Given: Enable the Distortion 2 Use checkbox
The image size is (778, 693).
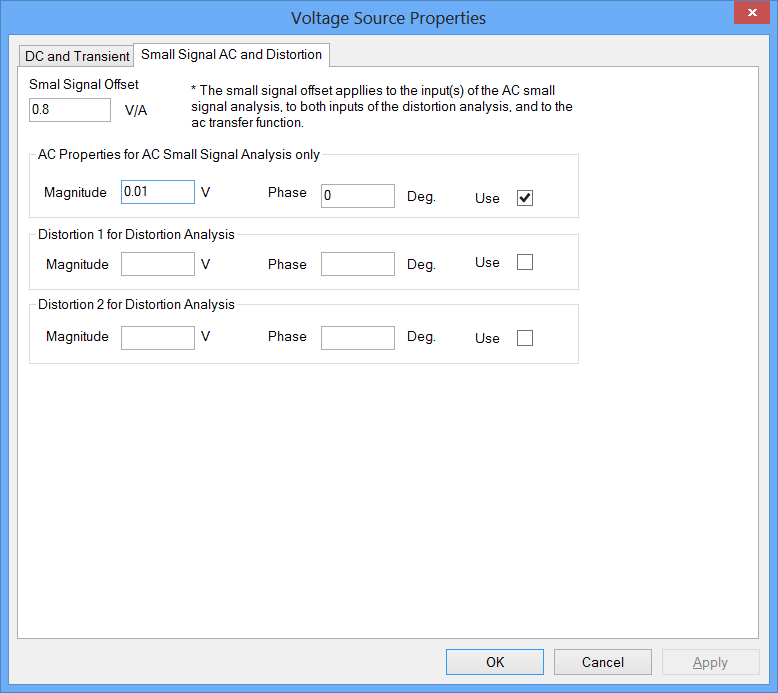Looking at the screenshot, I should (525, 338).
